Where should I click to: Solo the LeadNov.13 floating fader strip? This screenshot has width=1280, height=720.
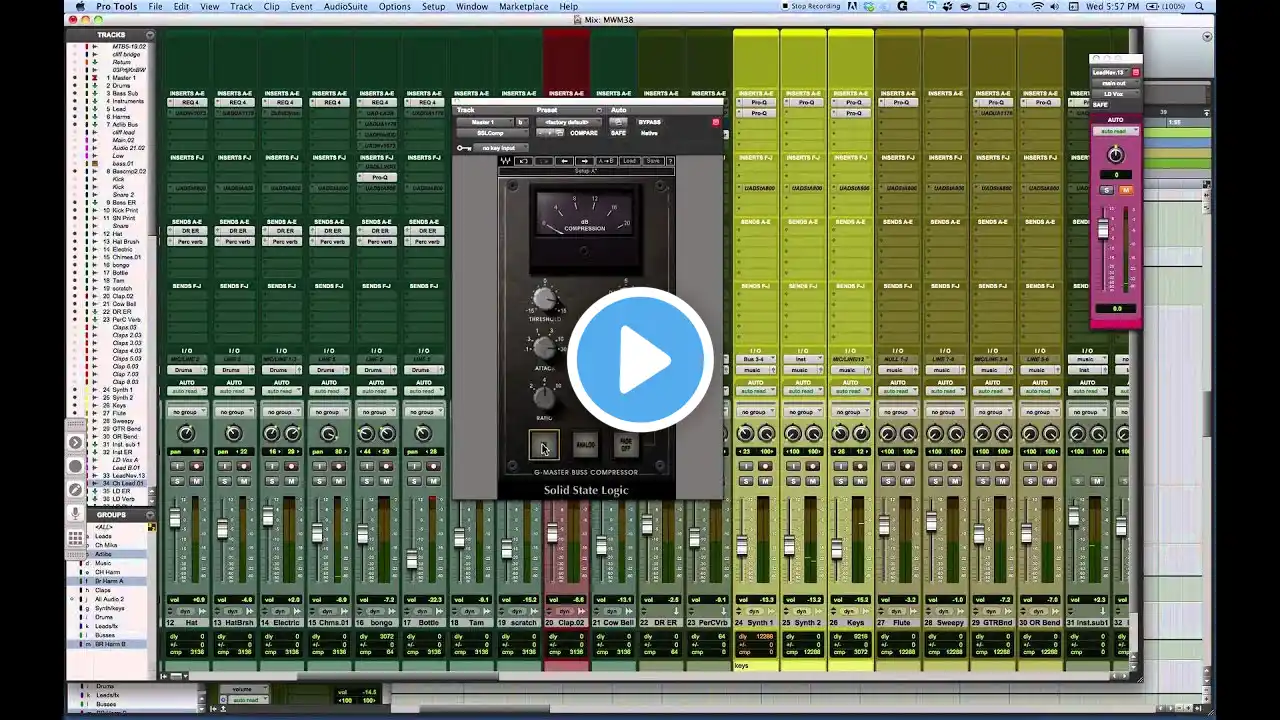1106,190
